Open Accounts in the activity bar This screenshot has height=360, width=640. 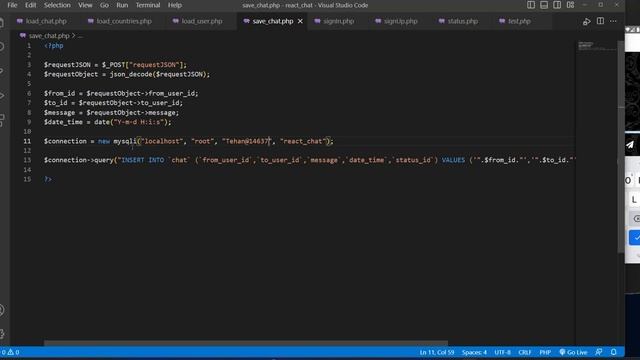(2, 310)
